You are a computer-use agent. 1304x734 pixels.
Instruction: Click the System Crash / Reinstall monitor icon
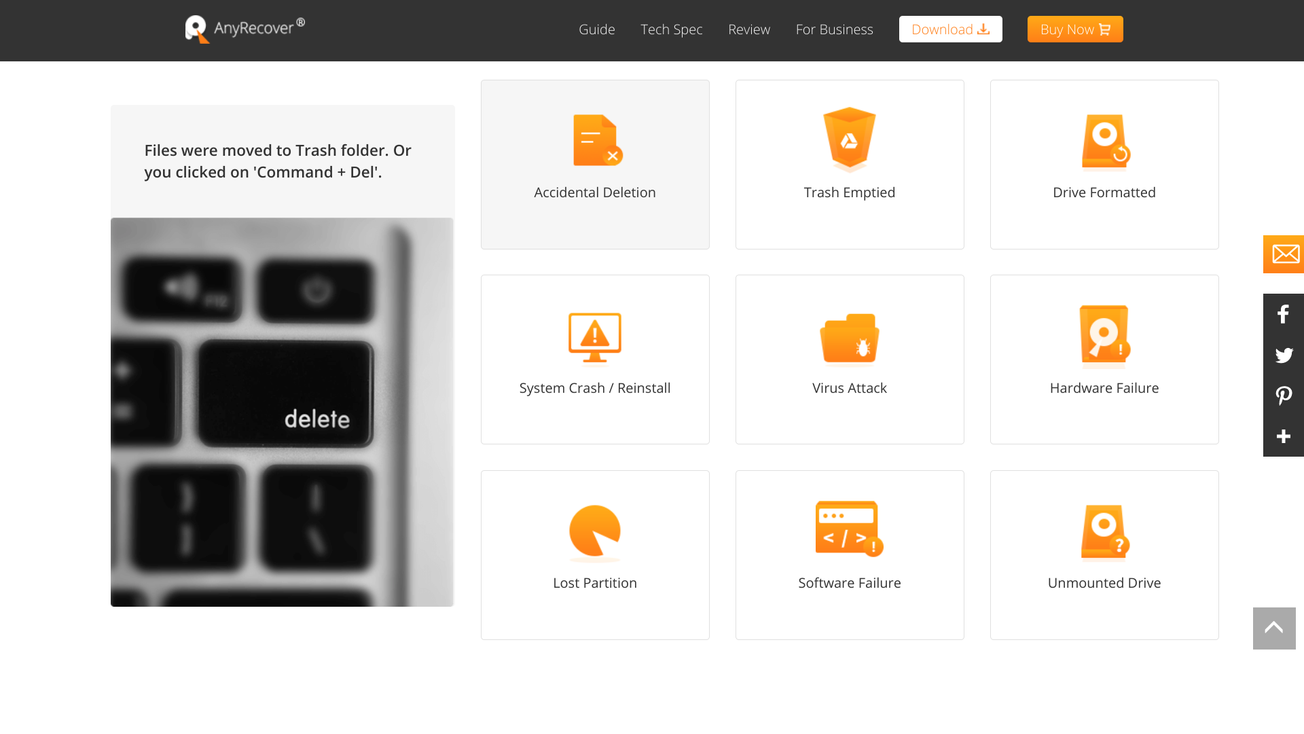(595, 337)
